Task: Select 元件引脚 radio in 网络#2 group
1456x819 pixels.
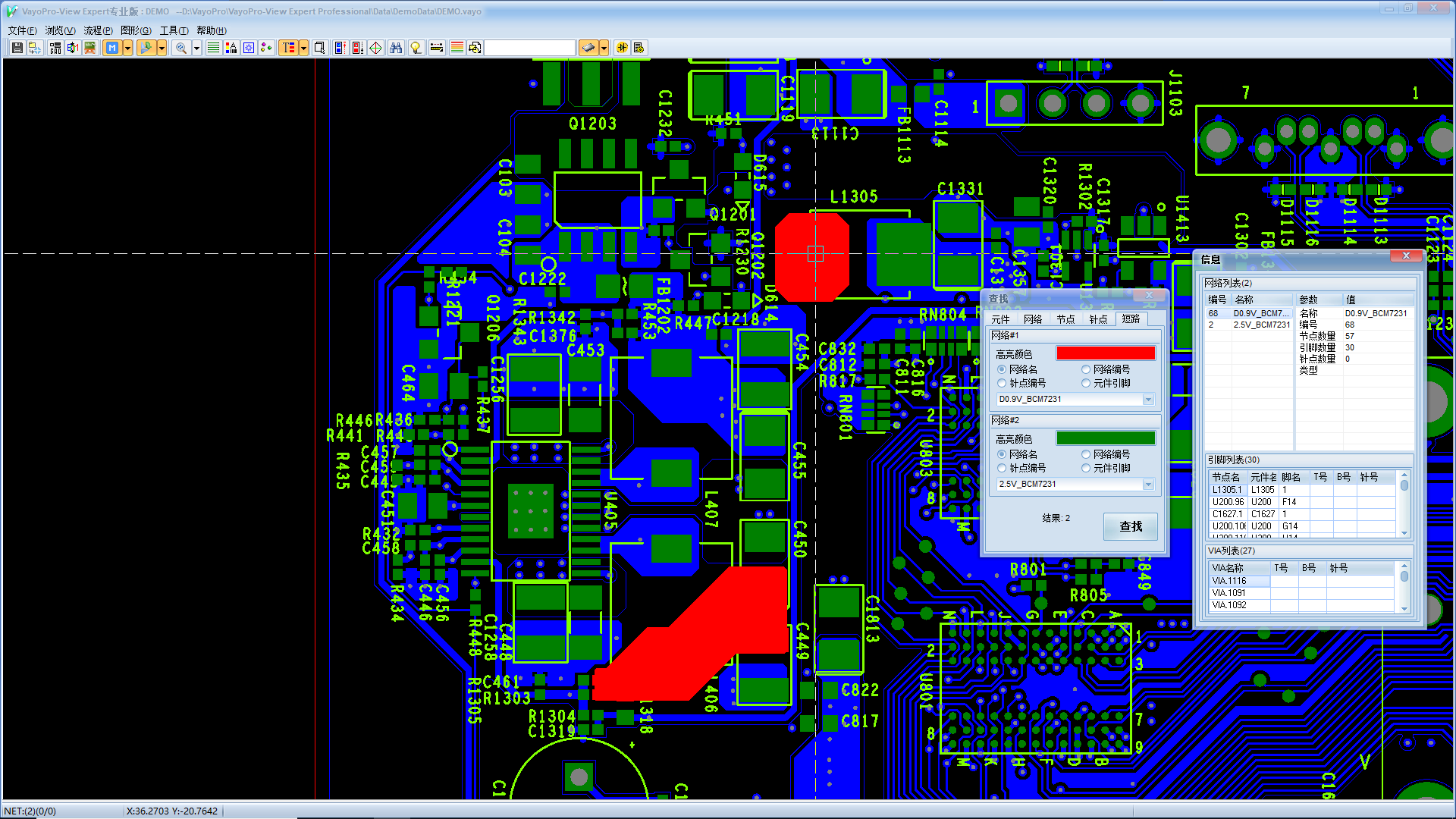Action: [x=1086, y=468]
